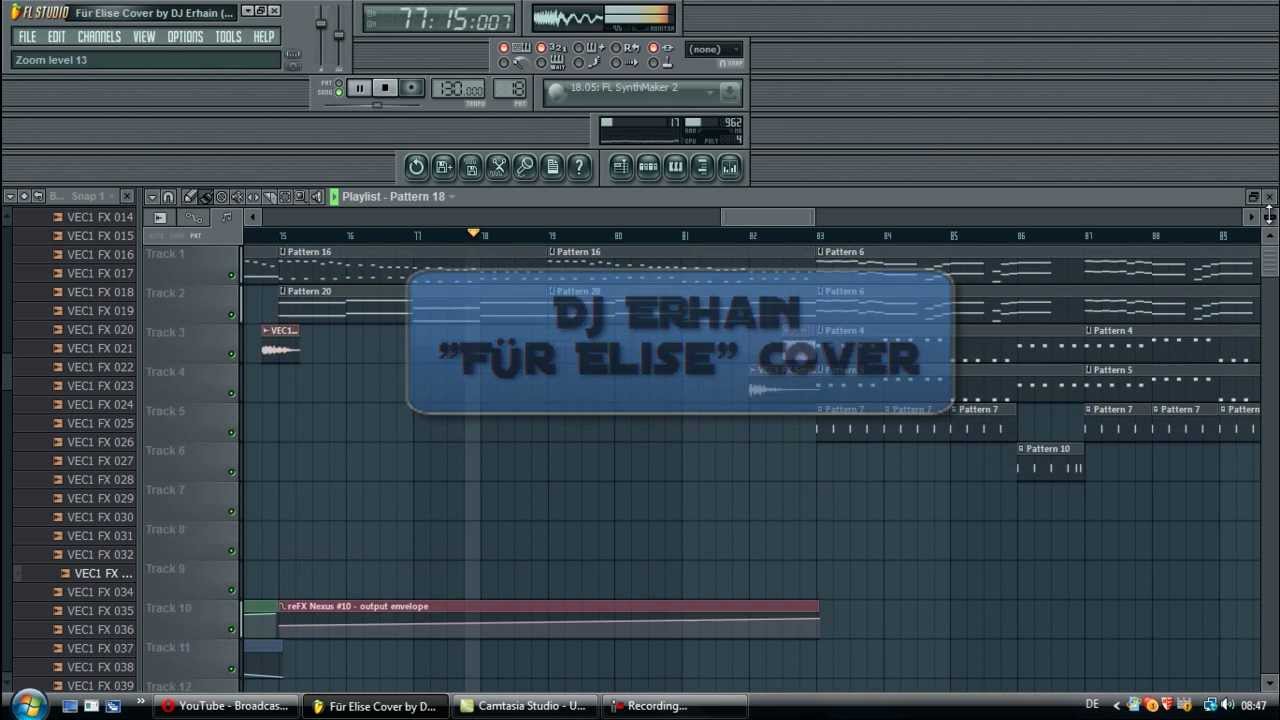
Task: Toggle typing keyboard to piano option
Action: pyautogui.click(x=516, y=48)
